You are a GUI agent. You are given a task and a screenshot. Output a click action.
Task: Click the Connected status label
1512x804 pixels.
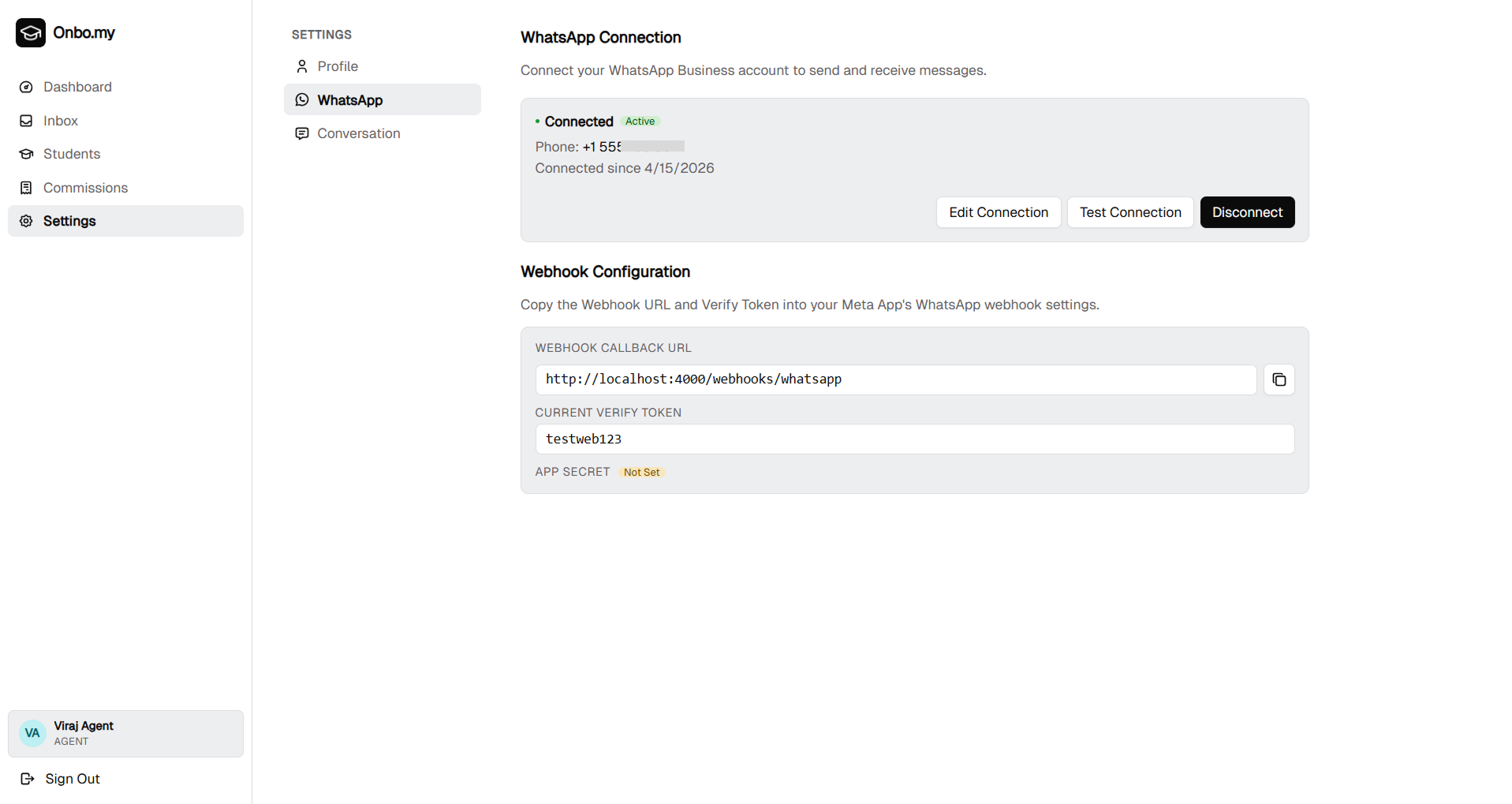pos(578,122)
